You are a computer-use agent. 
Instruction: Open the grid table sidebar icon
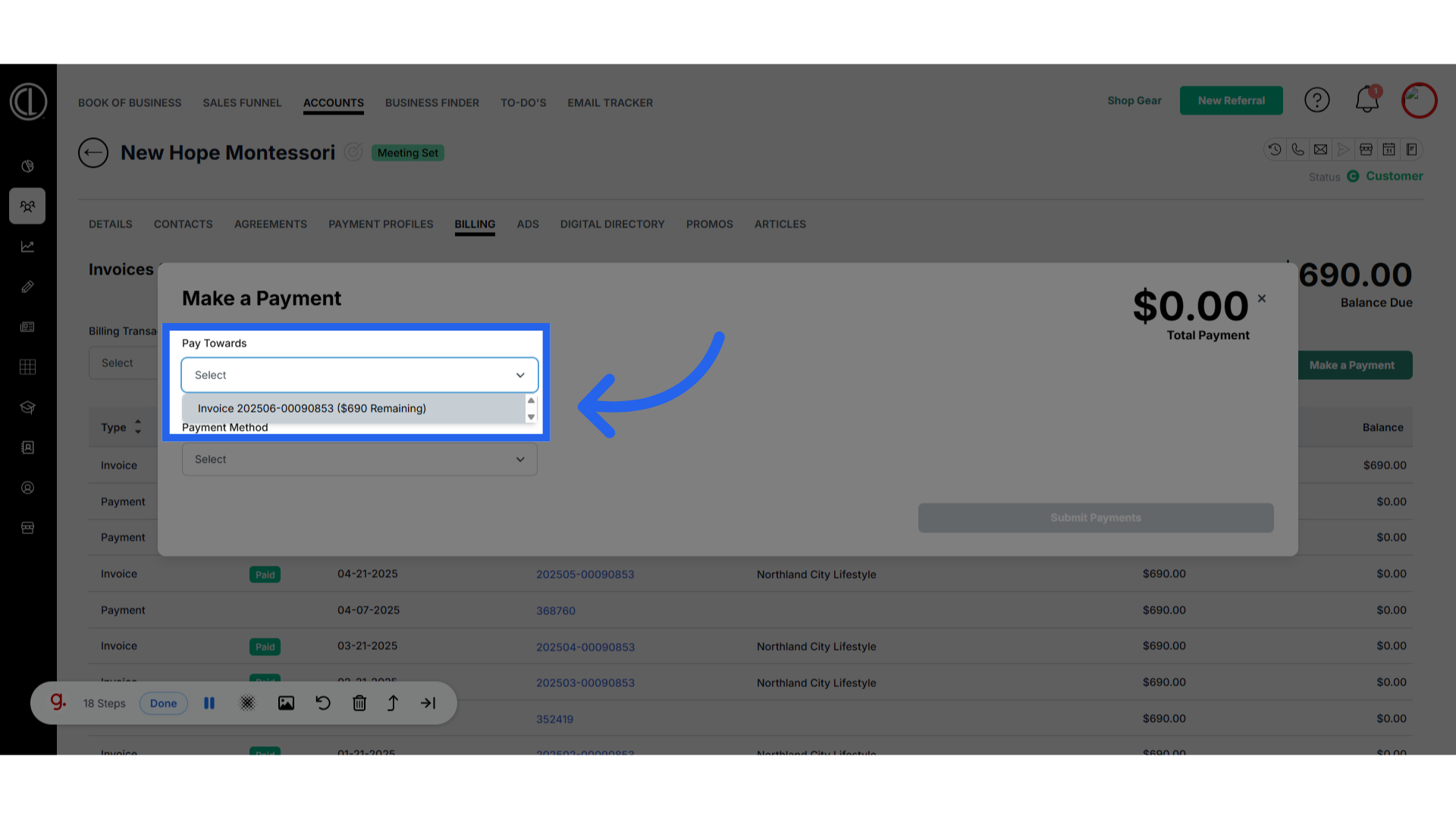[27, 367]
